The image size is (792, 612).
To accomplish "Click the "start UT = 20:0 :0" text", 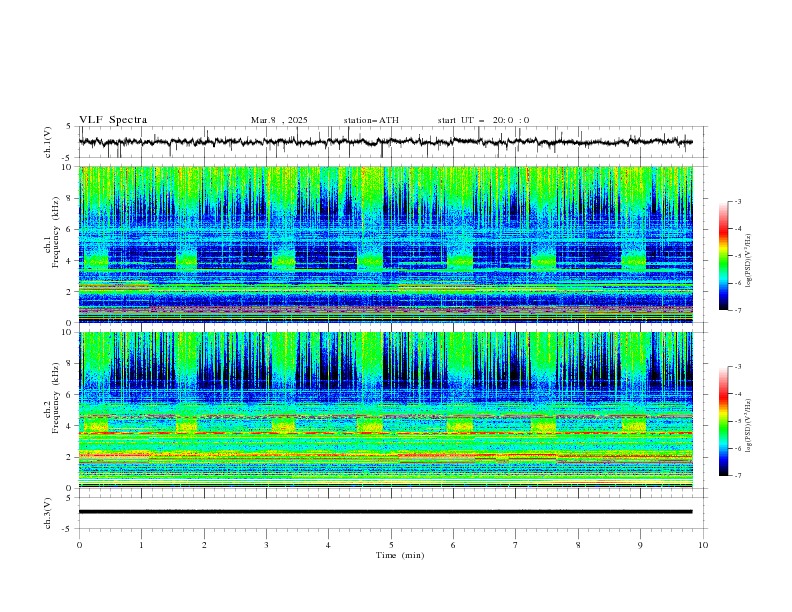I will click(483, 120).
